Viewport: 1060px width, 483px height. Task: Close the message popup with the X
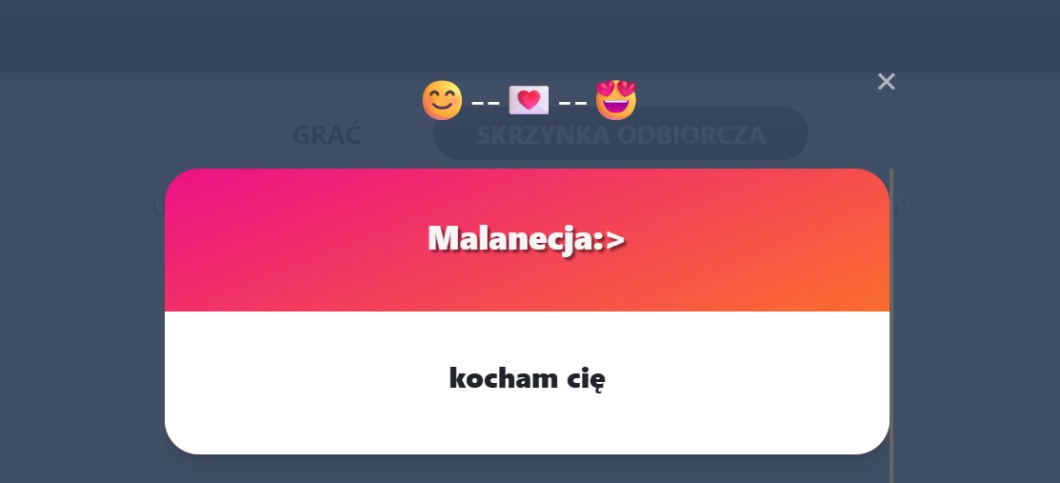pos(886,82)
